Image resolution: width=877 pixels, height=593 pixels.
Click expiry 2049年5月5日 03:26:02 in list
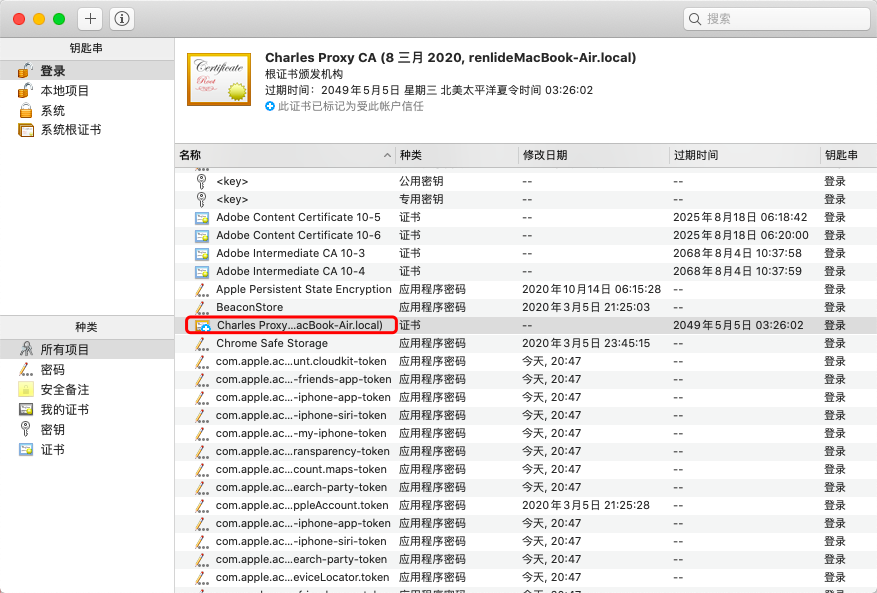pyautogui.click(x=738, y=325)
